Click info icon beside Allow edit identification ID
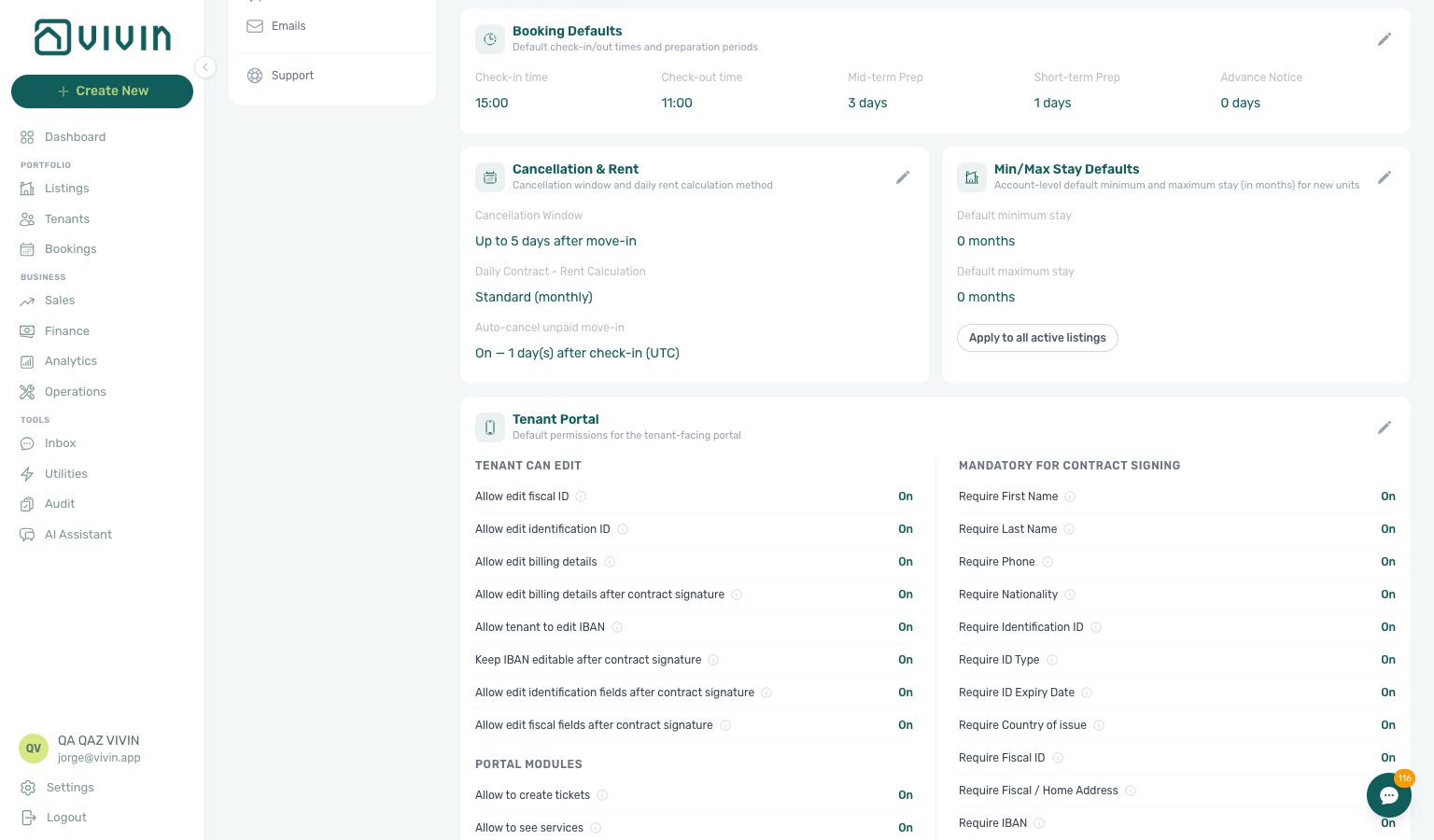Screen dimensions: 1434x840 [x=623, y=529]
